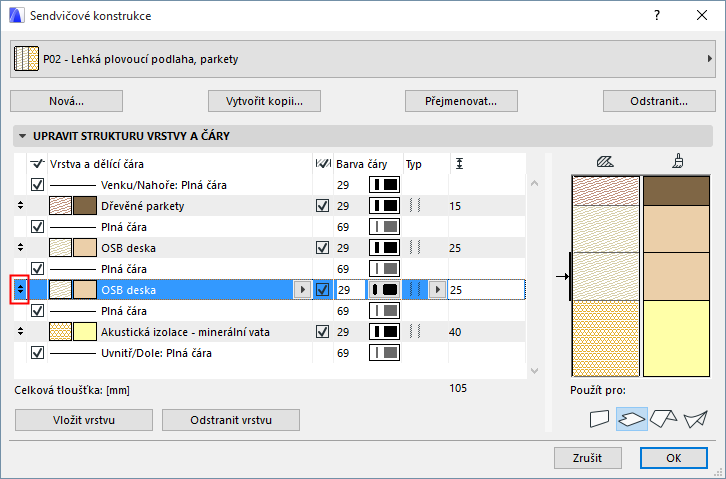Click the drag handle of Dřevěné parkety layer
The height and width of the screenshot is (479, 726).
pos(21,206)
